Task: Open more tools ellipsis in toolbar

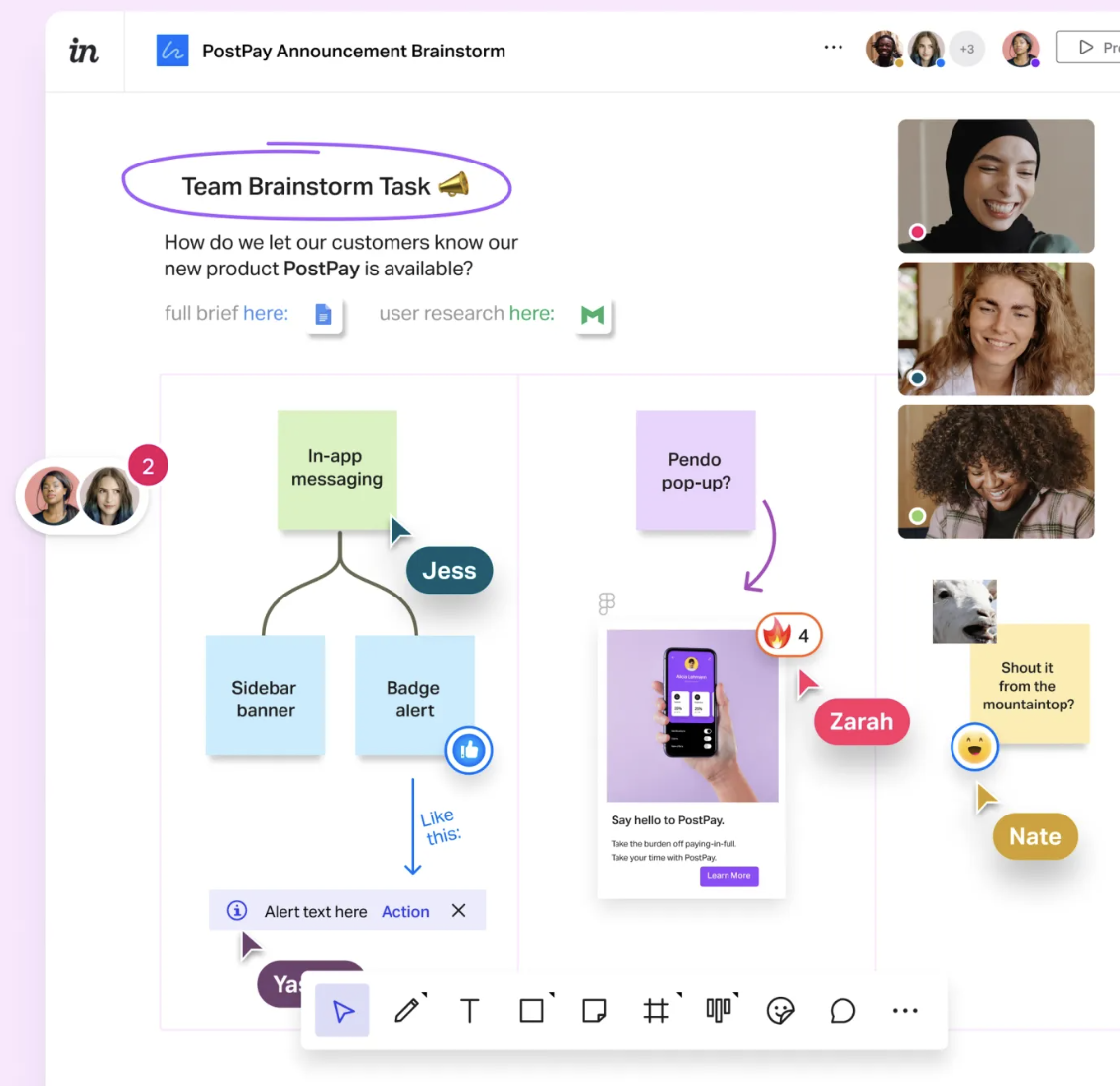Action: click(x=905, y=1010)
